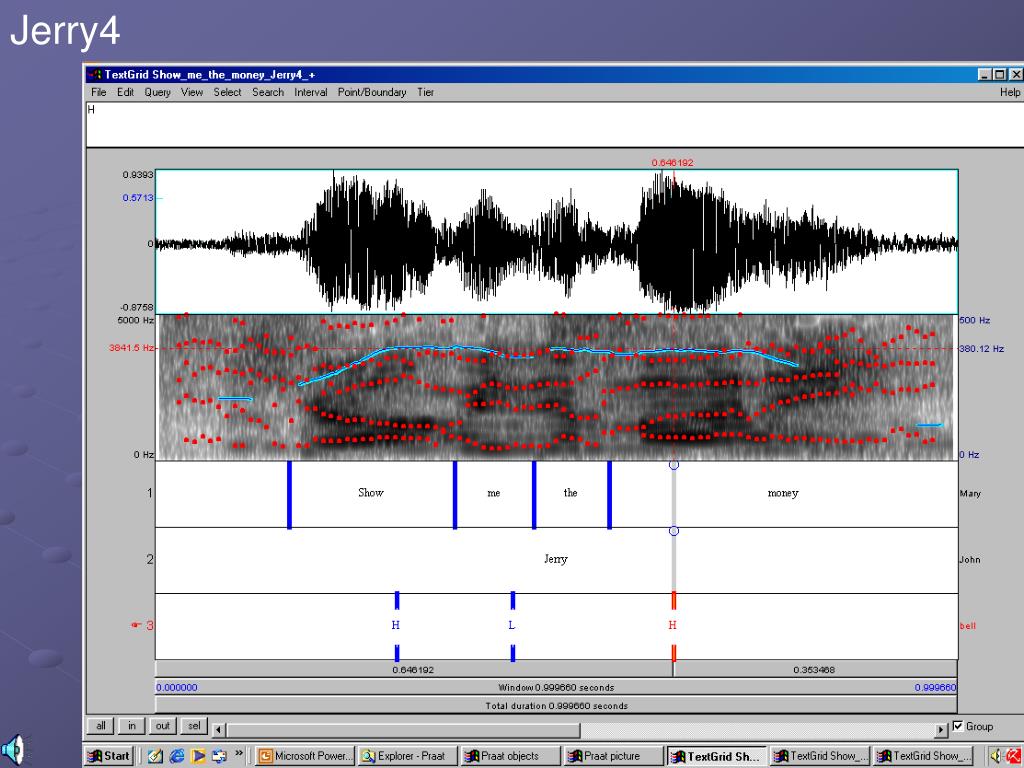The image size is (1024, 768).
Task: Open the Search menu
Action: point(268,92)
